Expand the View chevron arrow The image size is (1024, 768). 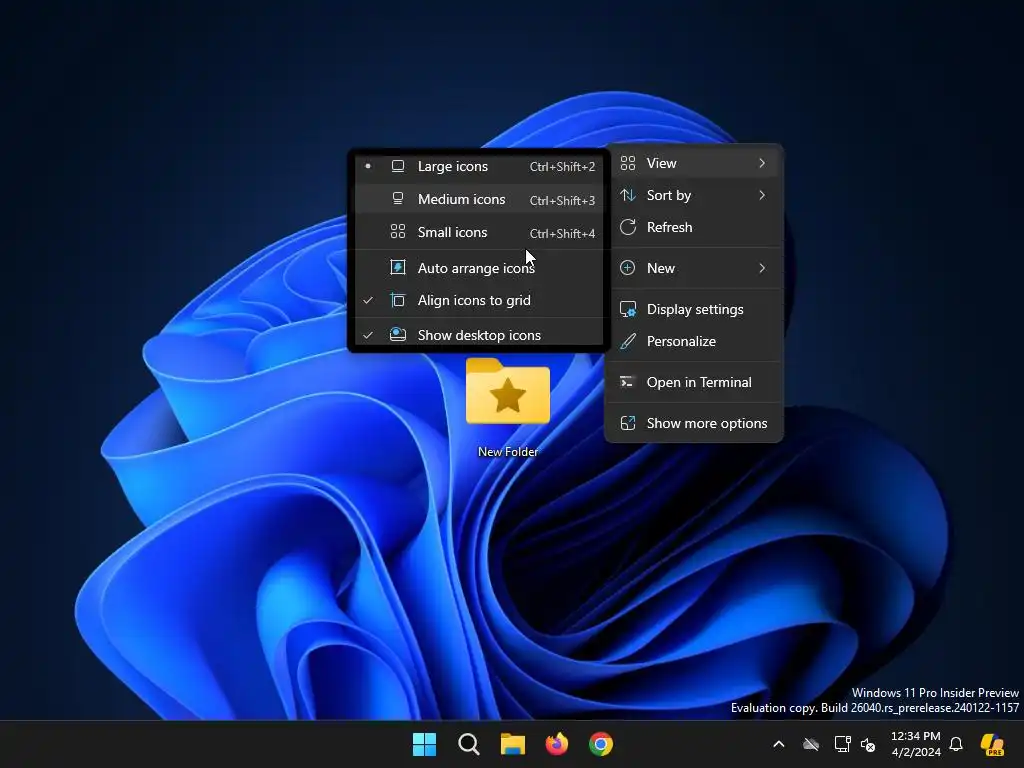[x=762, y=163]
